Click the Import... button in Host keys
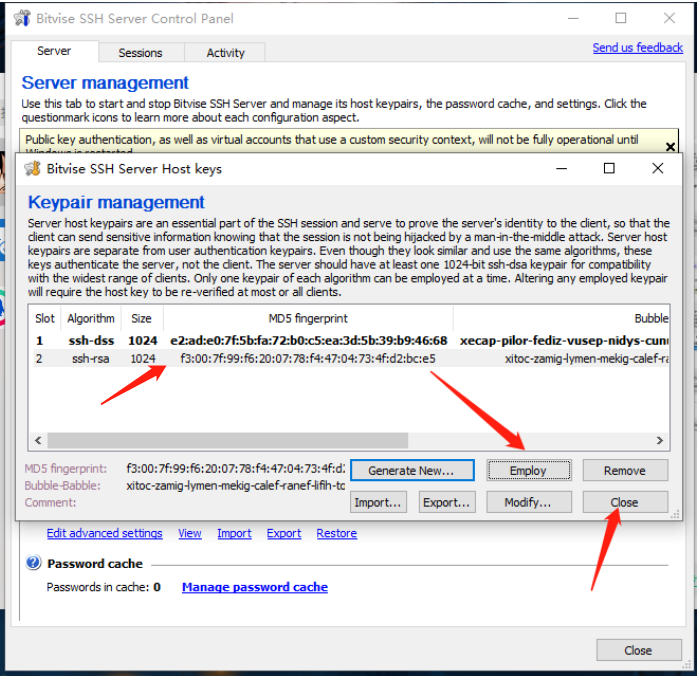 pos(378,502)
